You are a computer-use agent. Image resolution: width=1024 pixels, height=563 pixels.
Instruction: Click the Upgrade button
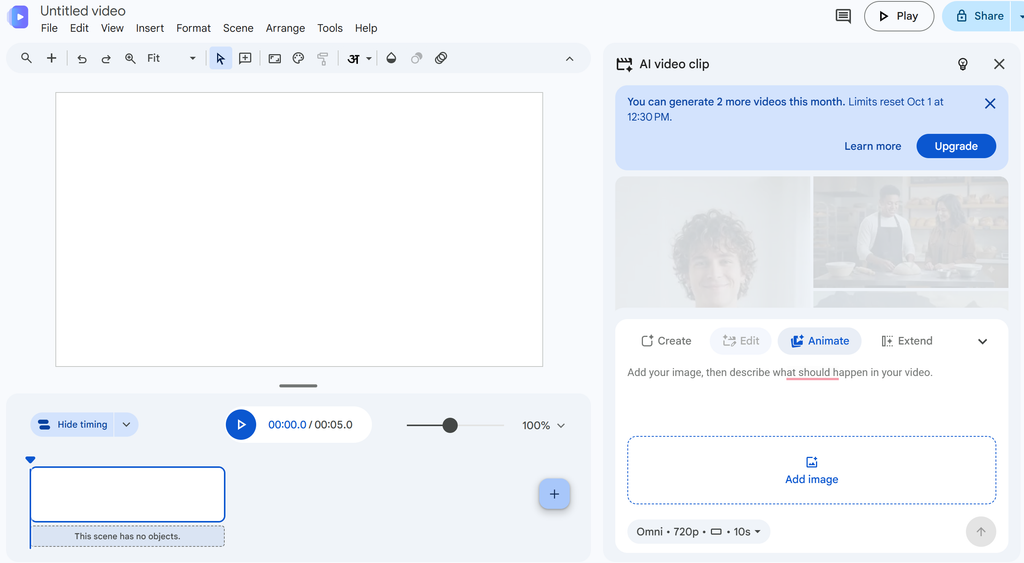point(956,146)
